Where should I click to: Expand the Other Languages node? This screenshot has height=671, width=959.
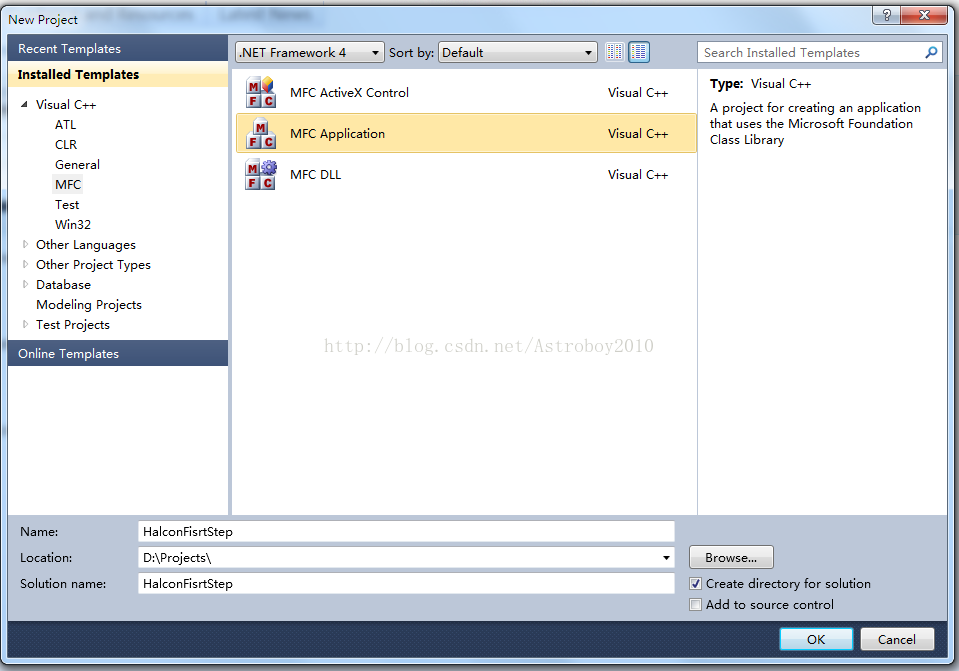25,244
